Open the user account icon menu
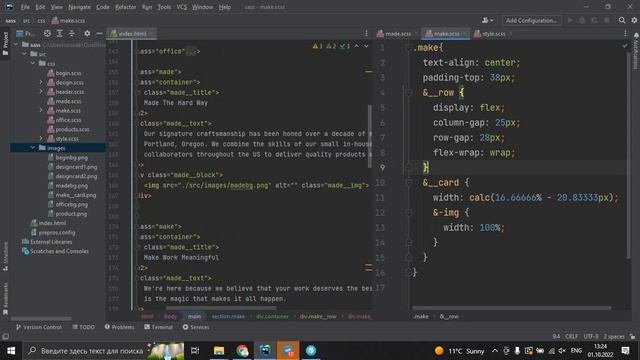640x360 pixels. click(x=487, y=20)
